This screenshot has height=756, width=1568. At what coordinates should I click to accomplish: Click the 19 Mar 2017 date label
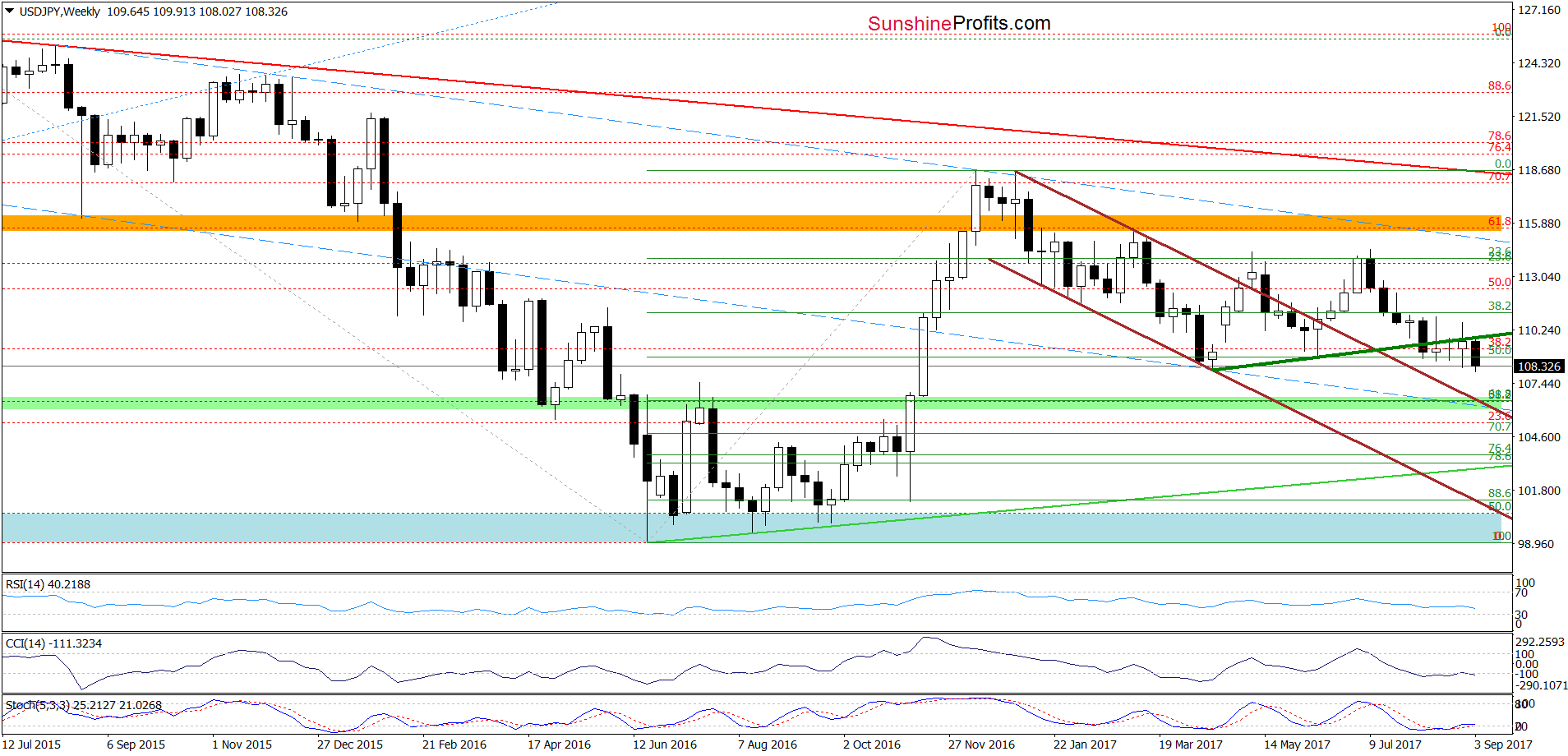(x=1191, y=744)
